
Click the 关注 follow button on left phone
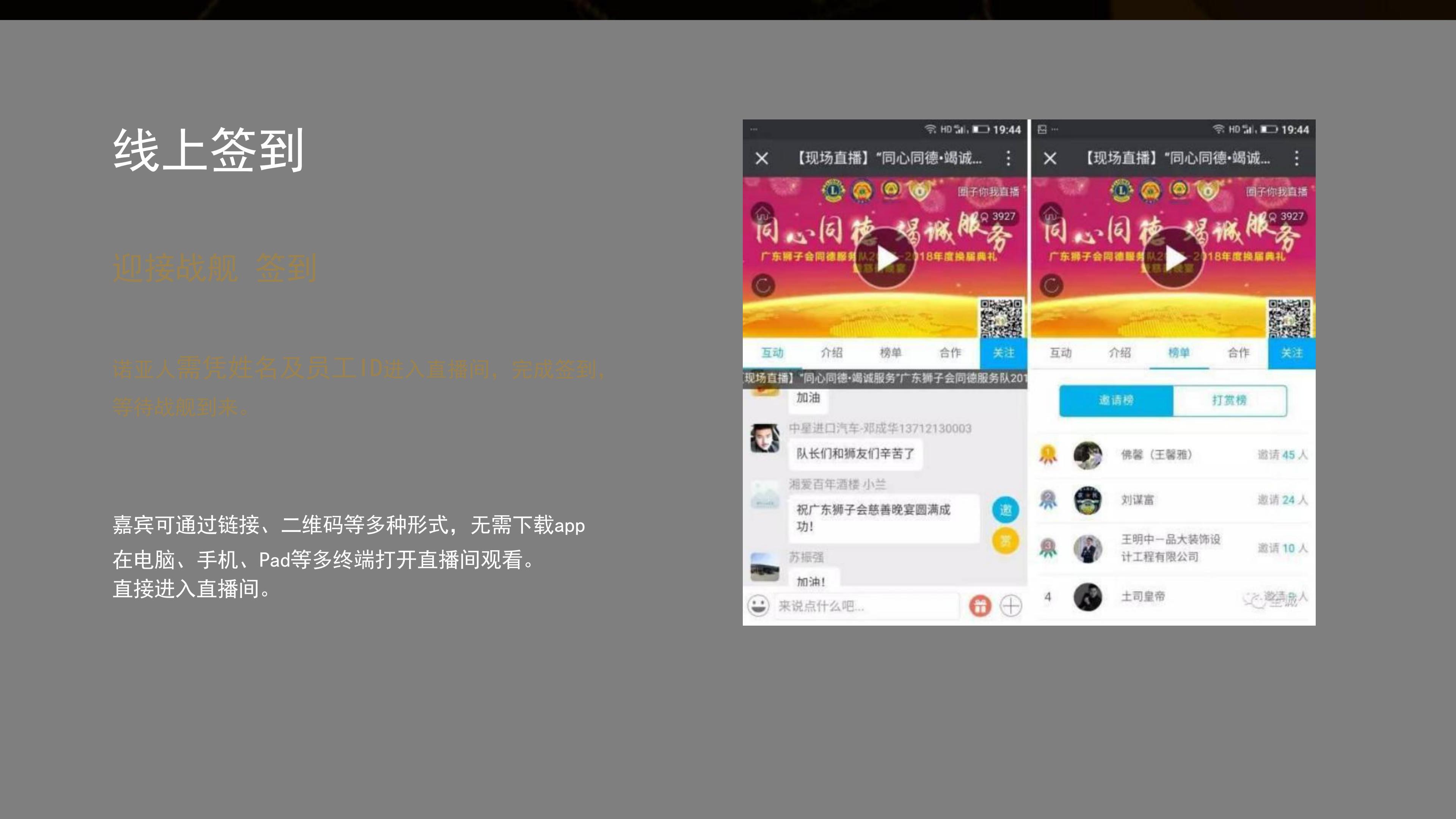tap(1003, 353)
